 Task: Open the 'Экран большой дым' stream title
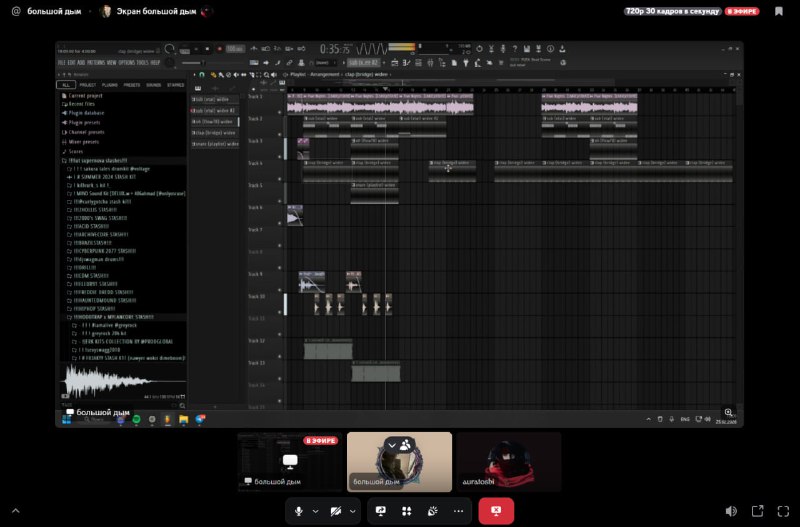point(155,11)
